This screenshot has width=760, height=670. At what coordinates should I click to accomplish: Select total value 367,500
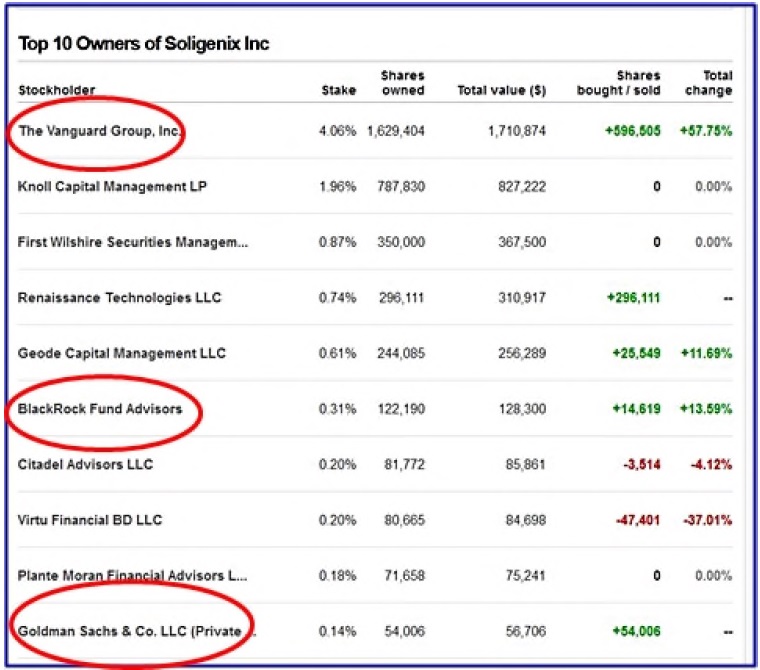click(x=522, y=242)
